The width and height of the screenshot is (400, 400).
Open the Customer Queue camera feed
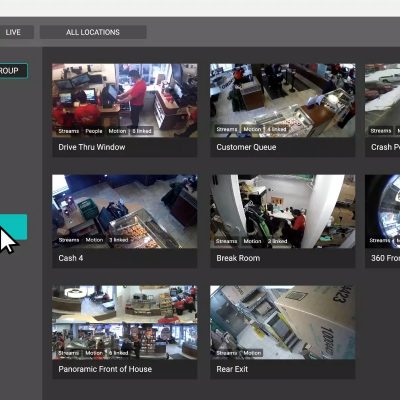[283, 100]
